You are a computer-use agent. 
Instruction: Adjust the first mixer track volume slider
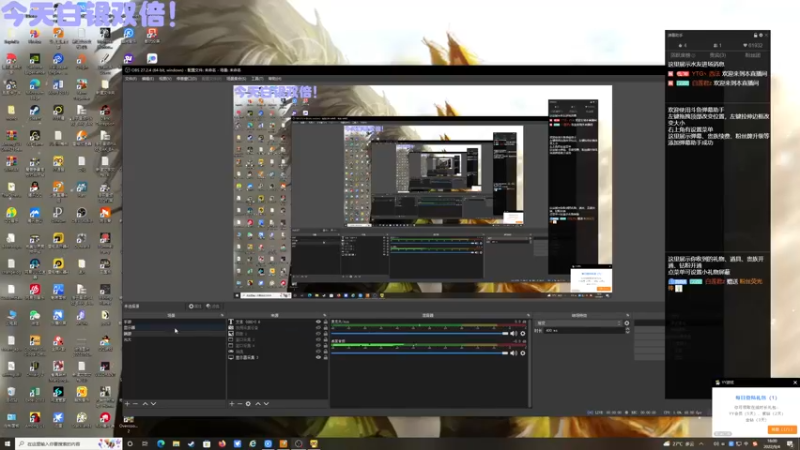point(420,334)
